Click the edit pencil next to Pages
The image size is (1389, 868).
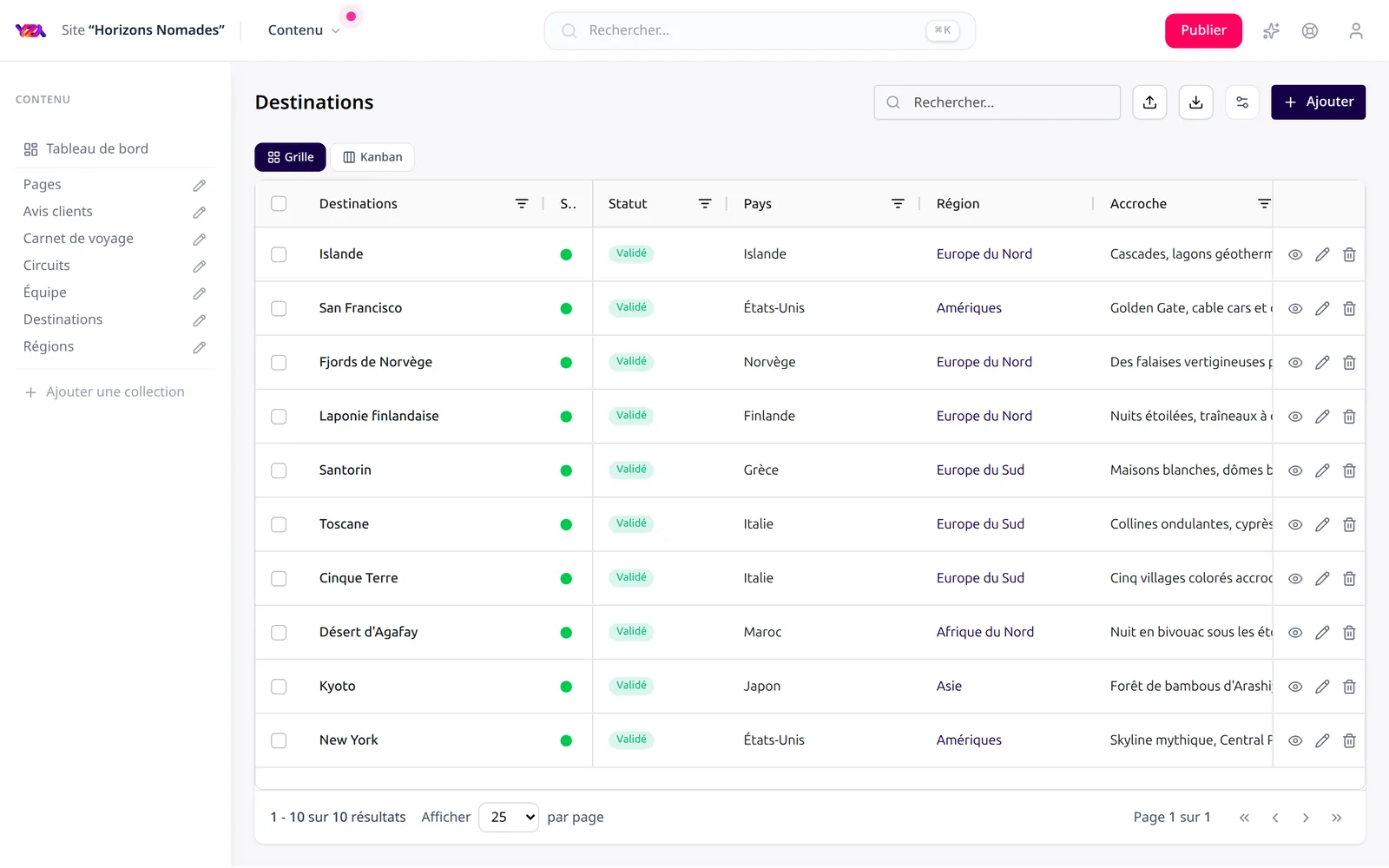click(x=200, y=185)
